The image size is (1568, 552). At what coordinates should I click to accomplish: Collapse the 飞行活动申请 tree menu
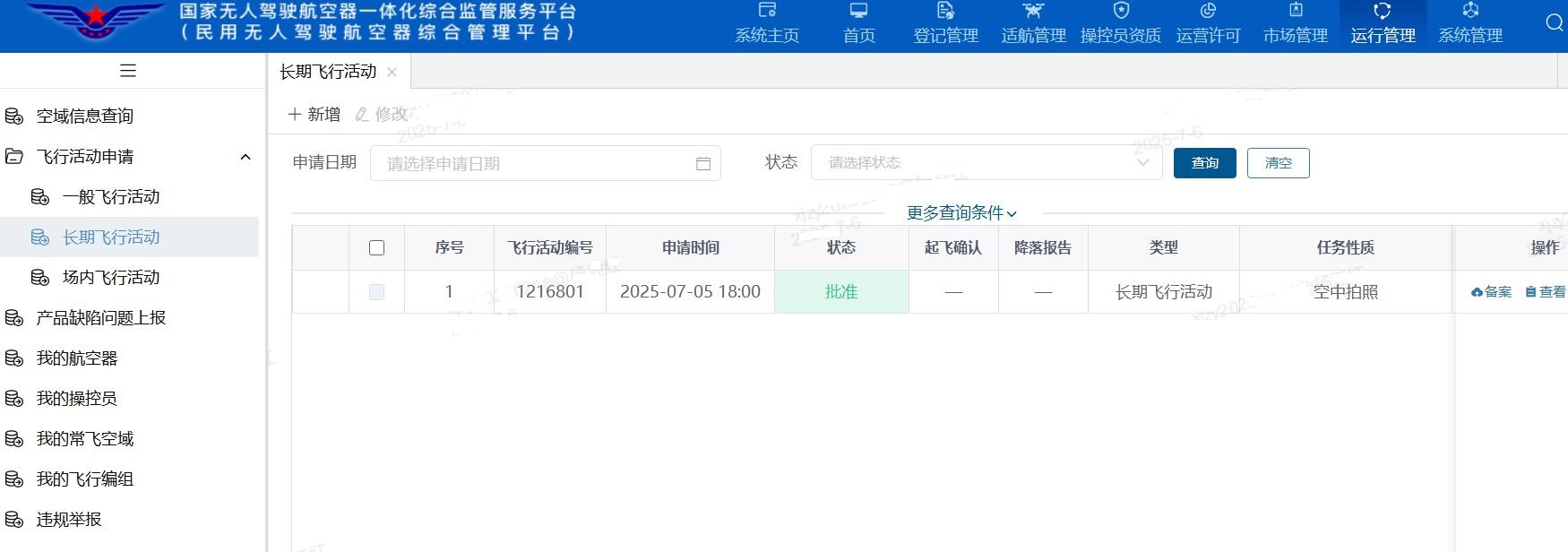click(x=245, y=157)
